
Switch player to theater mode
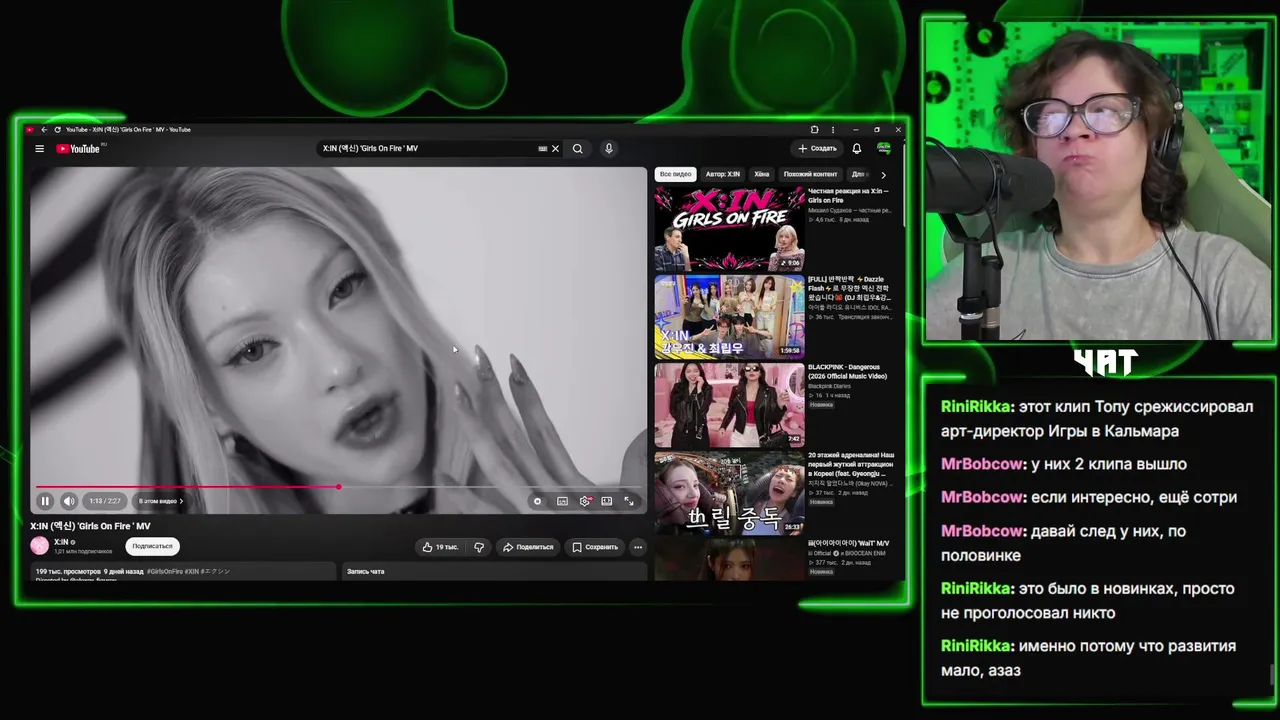tap(607, 501)
